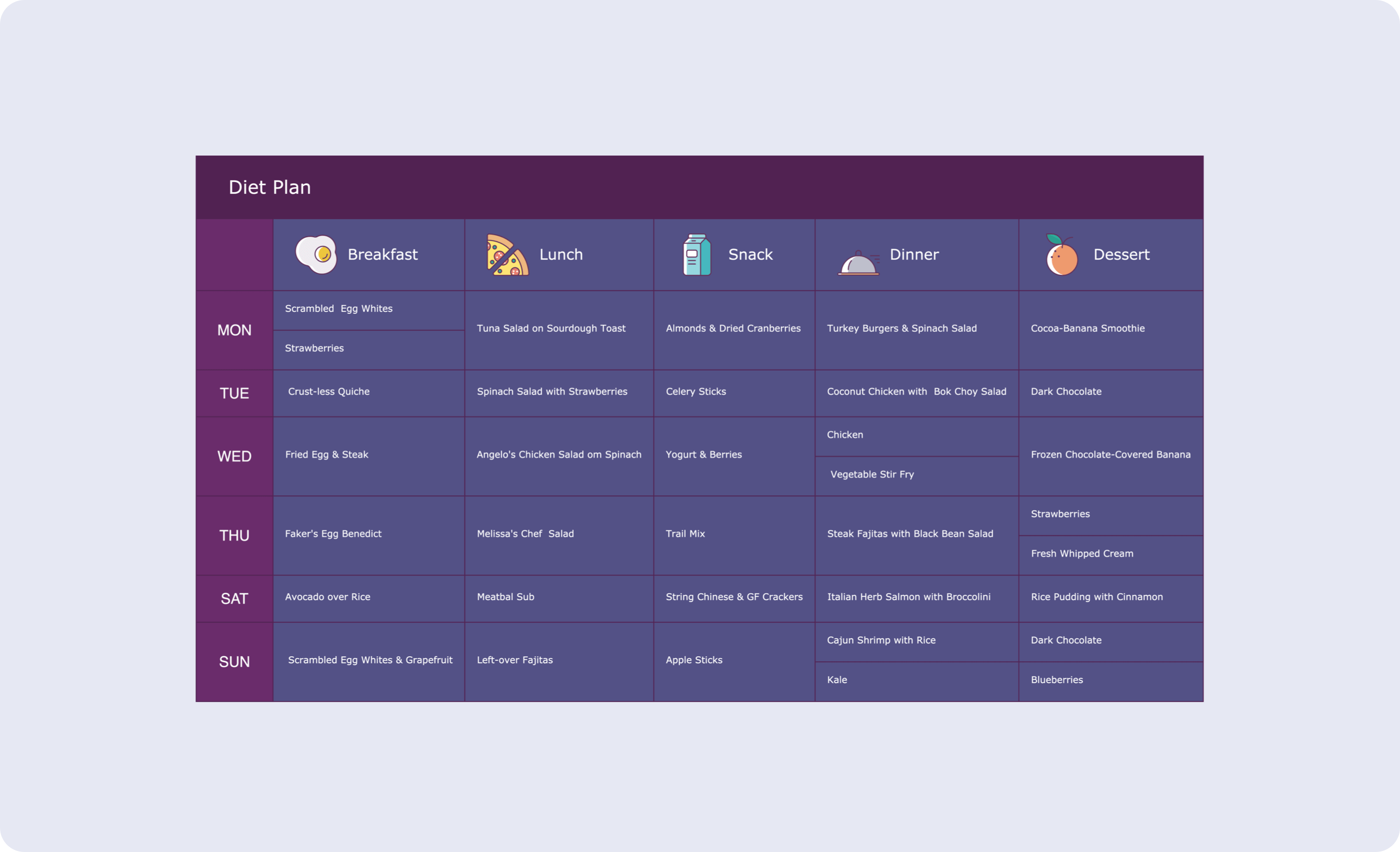The height and width of the screenshot is (852, 1400).
Task: Select the Fresh Whipped Cream cell
Action: pyautogui.click(x=1081, y=554)
